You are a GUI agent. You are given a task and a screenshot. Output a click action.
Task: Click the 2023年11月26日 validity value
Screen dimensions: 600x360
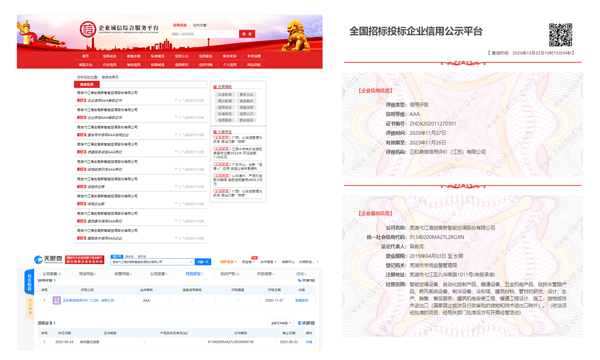tap(428, 142)
